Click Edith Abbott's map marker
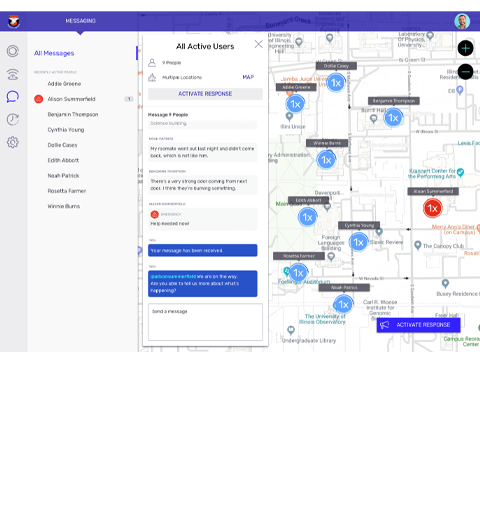Screen dimensions: 480x520 (307, 217)
